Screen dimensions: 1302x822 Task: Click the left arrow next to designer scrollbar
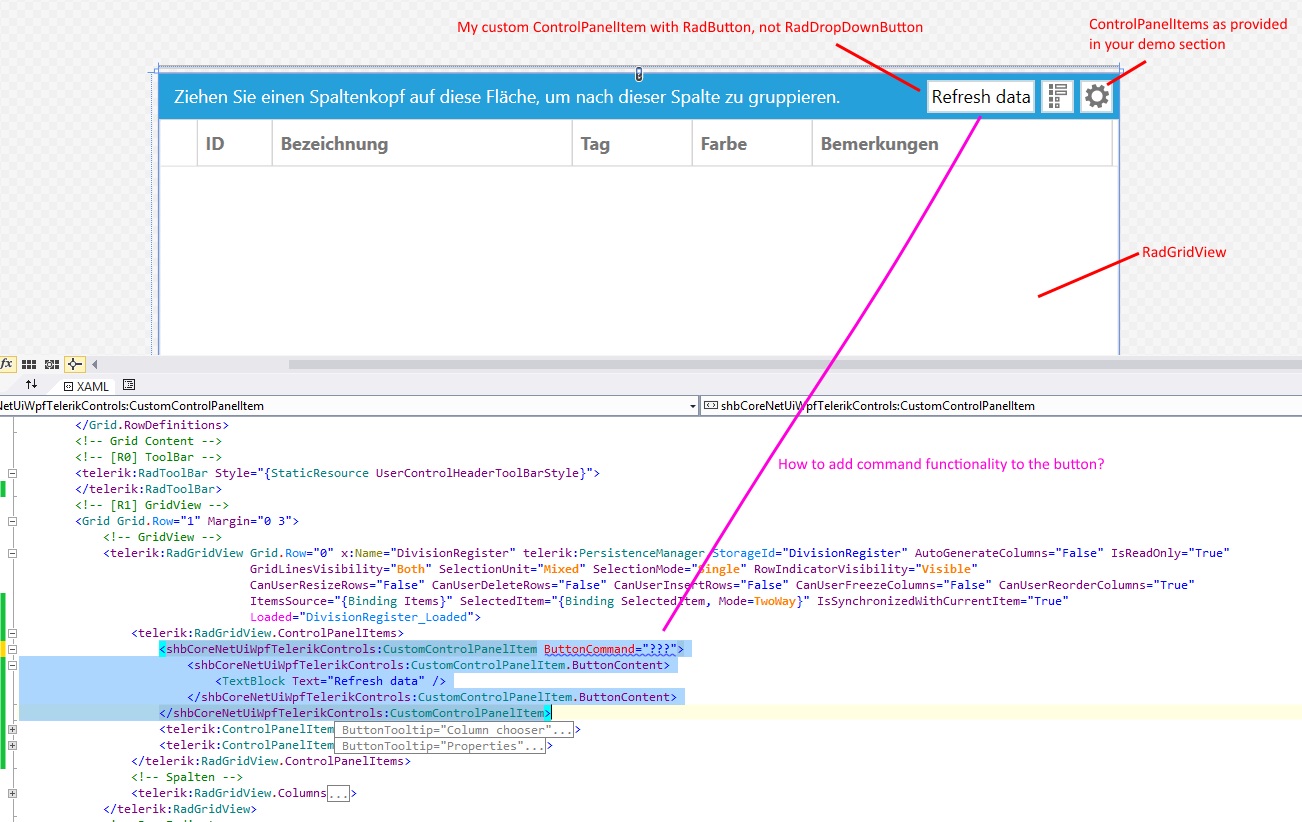point(95,365)
